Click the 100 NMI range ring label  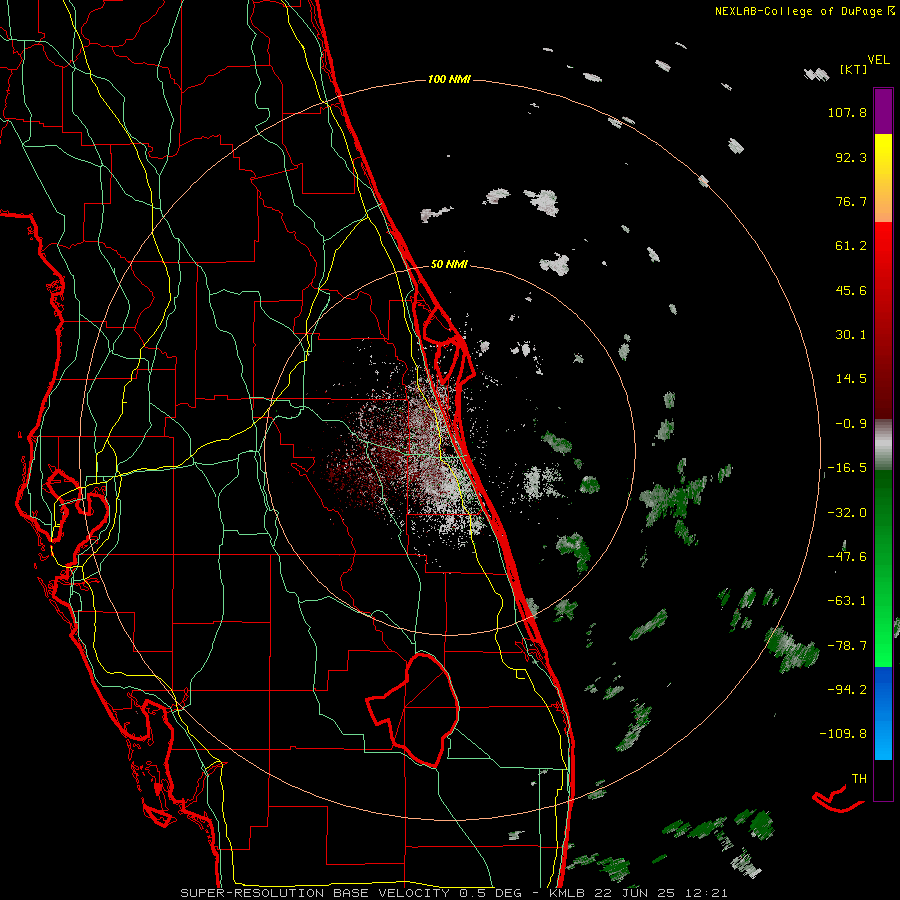(x=449, y=79)
